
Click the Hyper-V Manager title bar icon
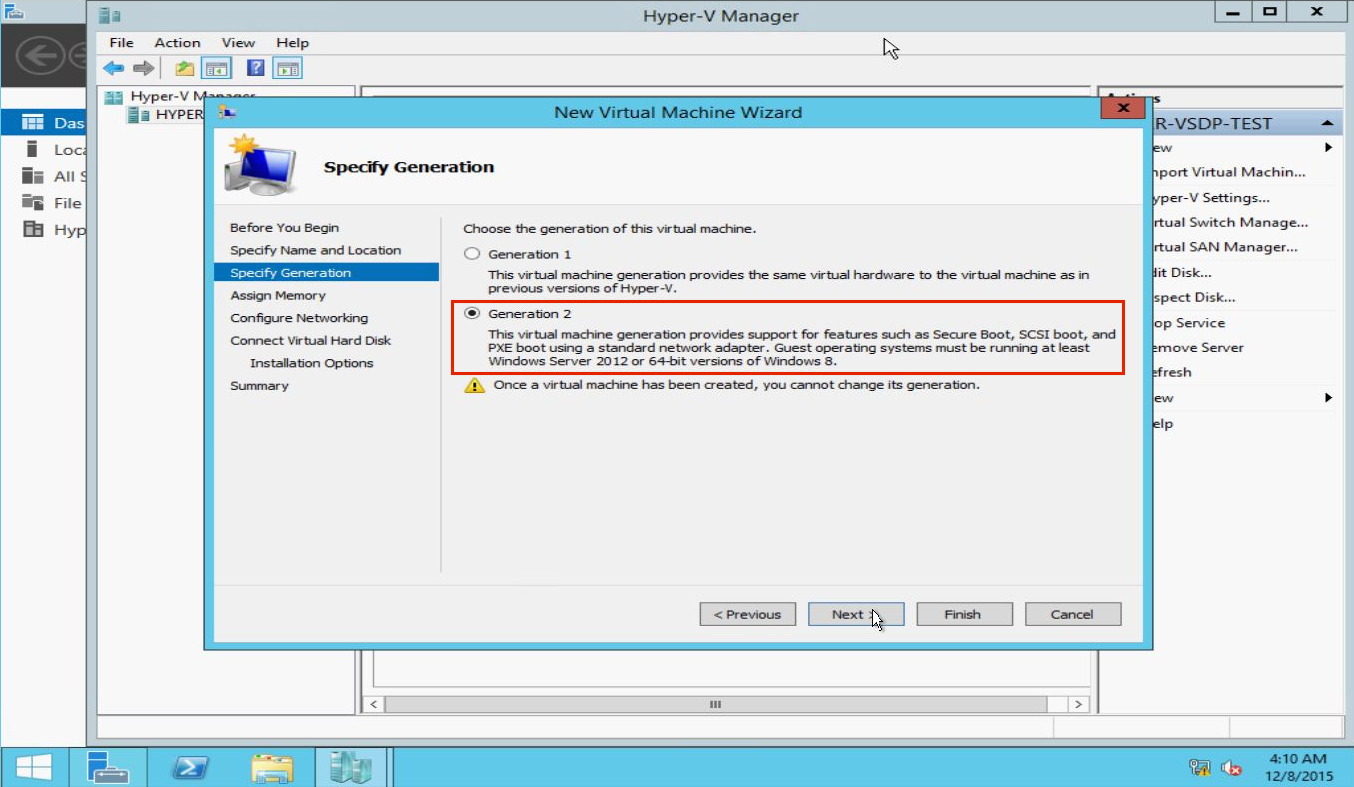(110, 15)
